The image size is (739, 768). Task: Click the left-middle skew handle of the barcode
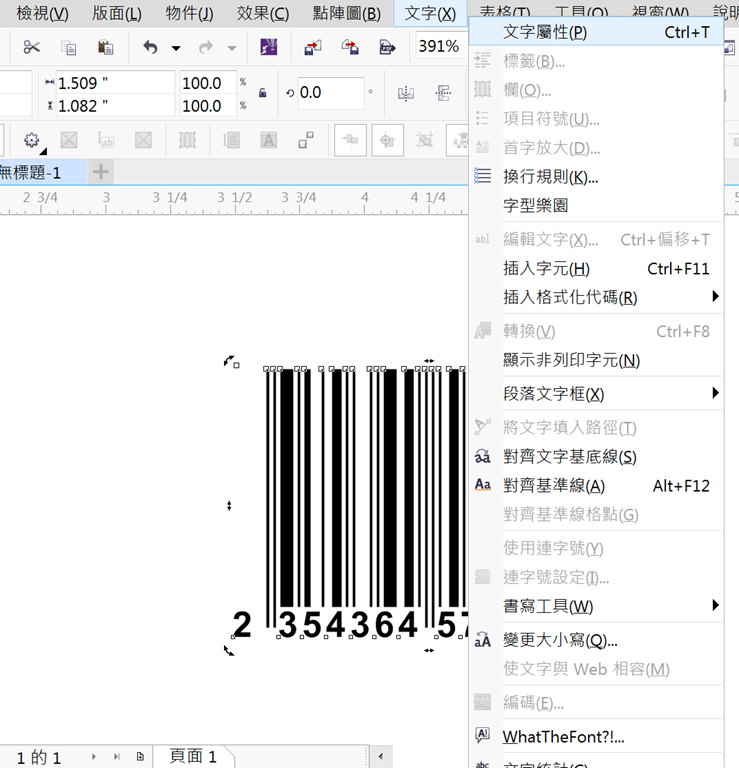(229, 505)
